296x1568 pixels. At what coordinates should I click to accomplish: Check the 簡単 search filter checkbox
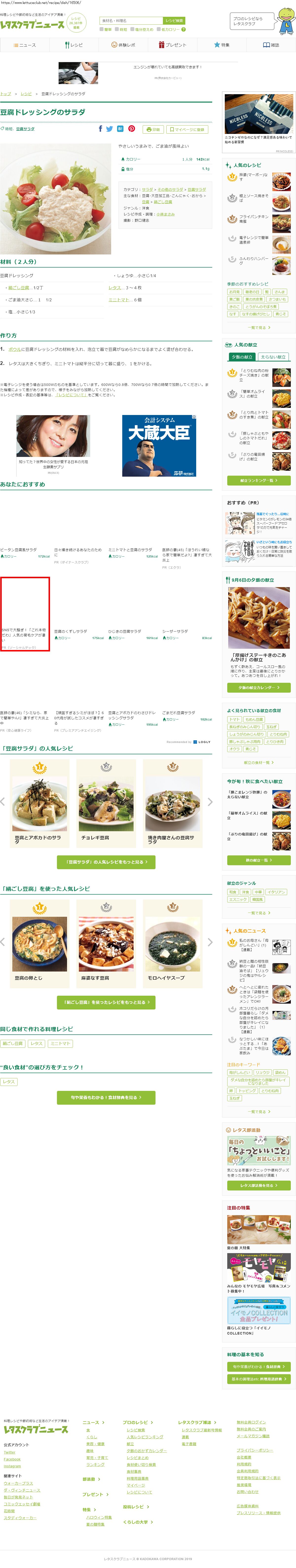tap(102, 29)
